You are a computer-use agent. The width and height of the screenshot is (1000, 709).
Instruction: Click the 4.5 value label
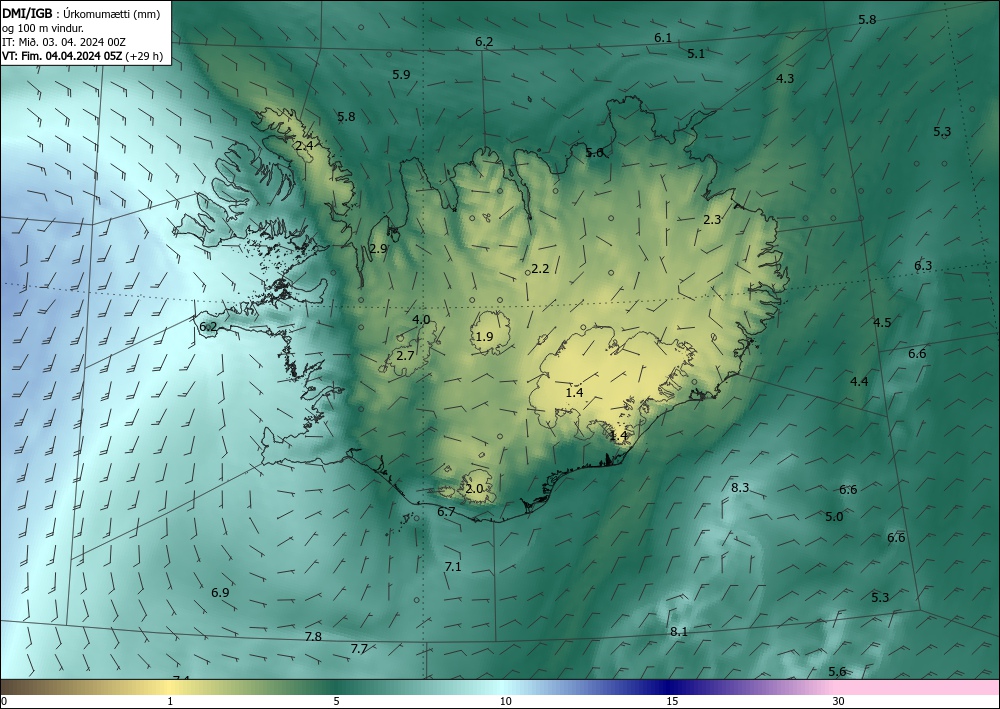(x=882, y=323)
